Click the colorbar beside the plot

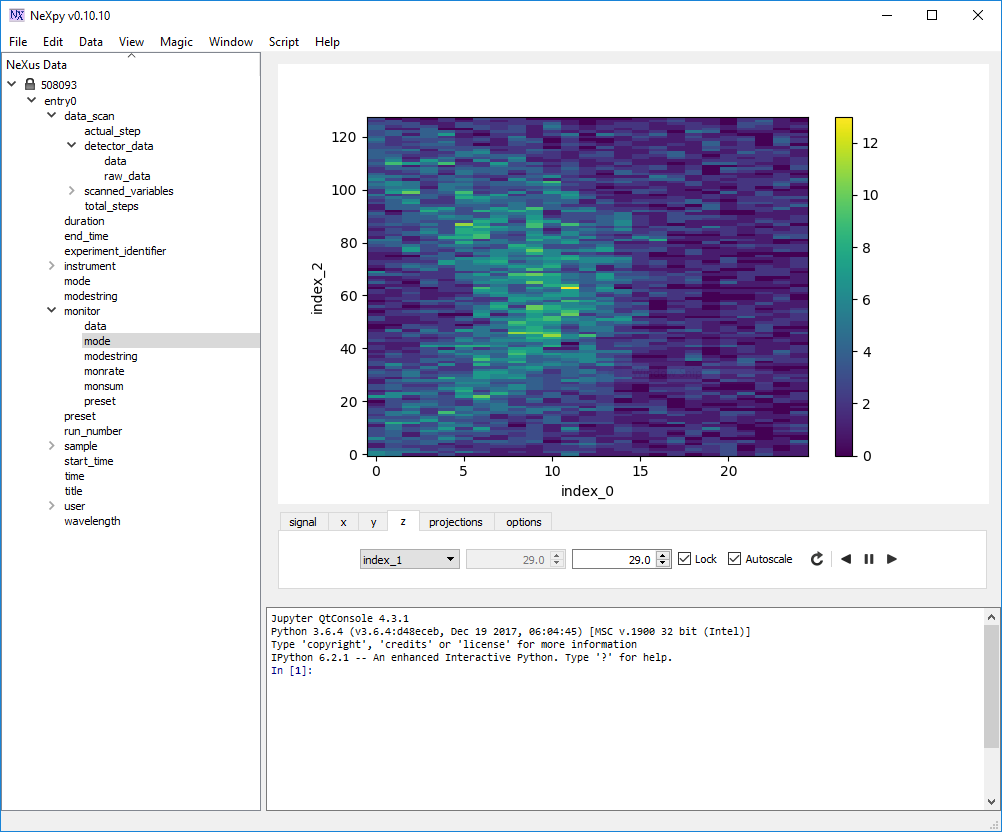[843, 286]
